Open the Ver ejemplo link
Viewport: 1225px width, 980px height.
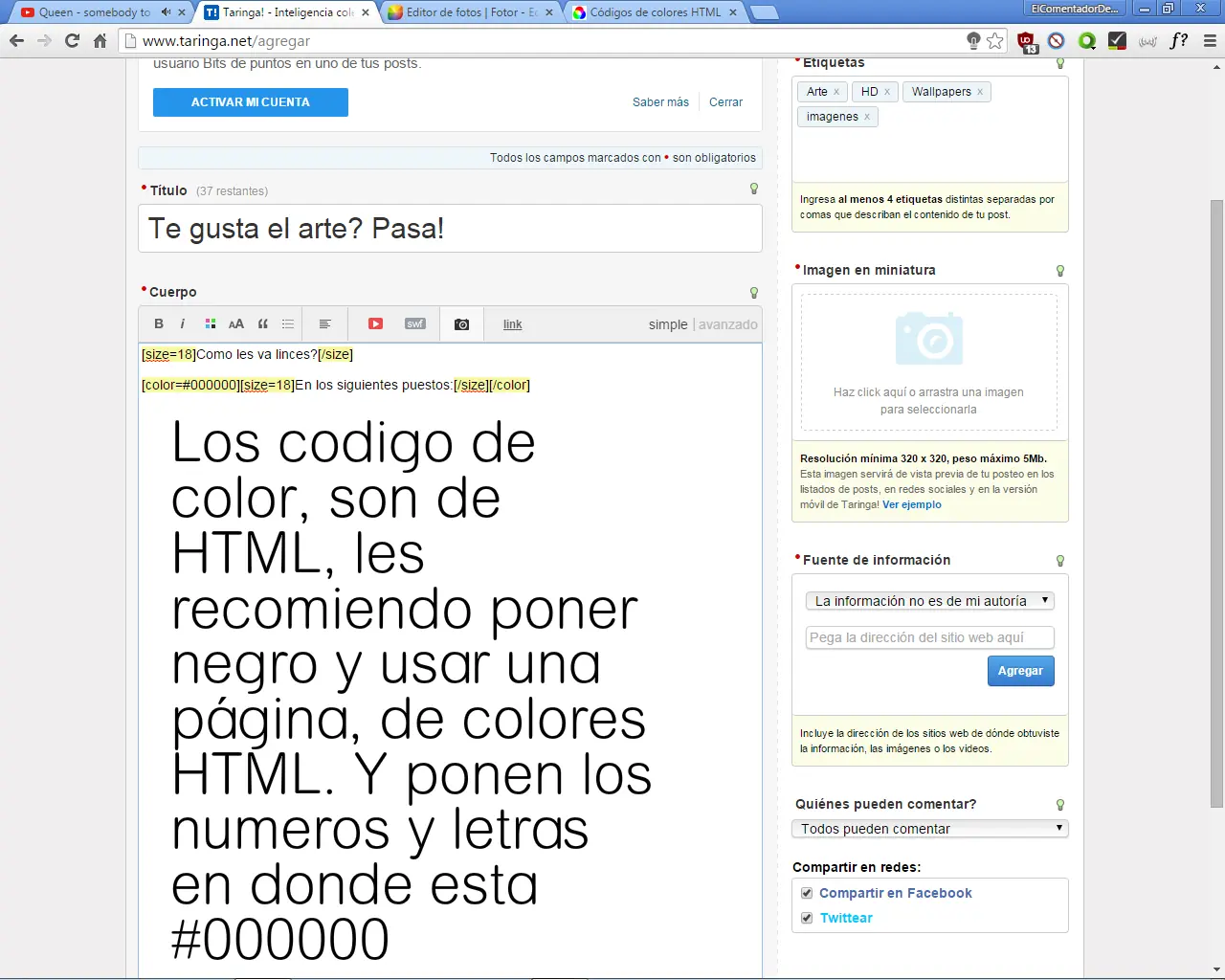(912, 504)
